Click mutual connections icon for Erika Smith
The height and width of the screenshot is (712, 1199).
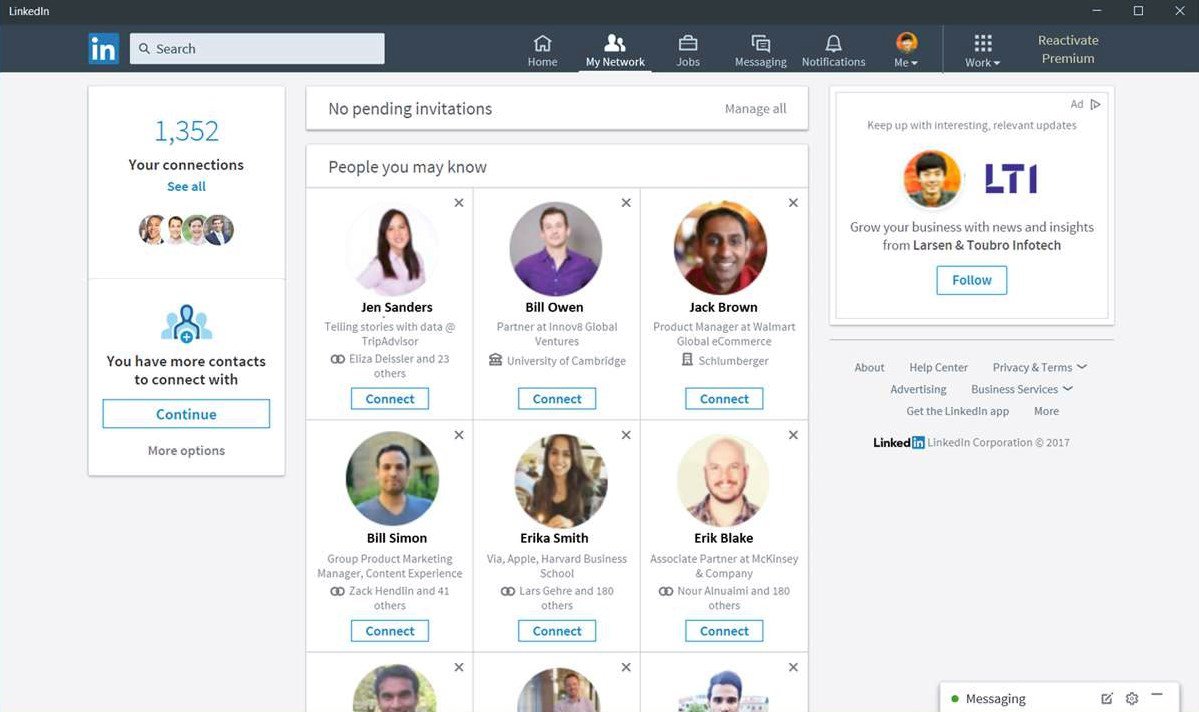click(508, 591)
